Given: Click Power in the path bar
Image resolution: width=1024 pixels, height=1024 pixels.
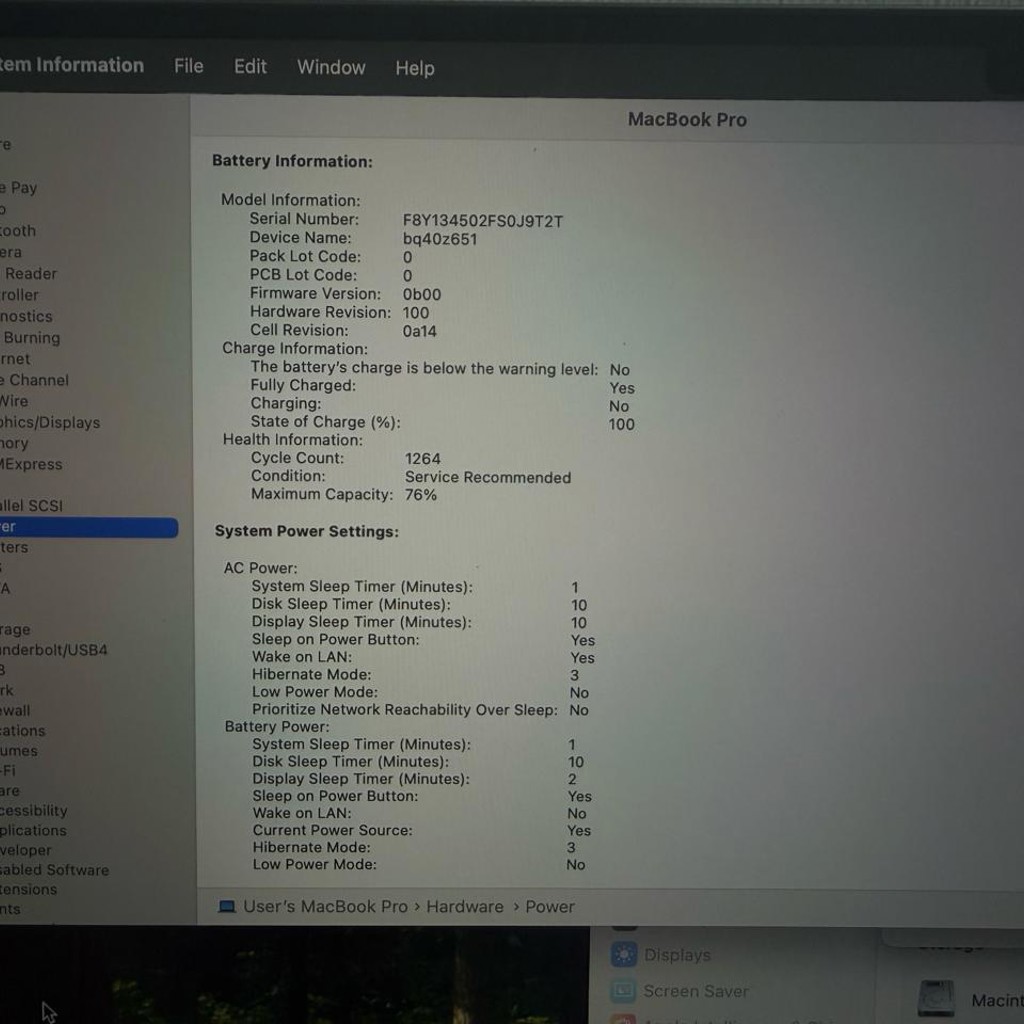Looking at the screenshot, I should (550, 906).
